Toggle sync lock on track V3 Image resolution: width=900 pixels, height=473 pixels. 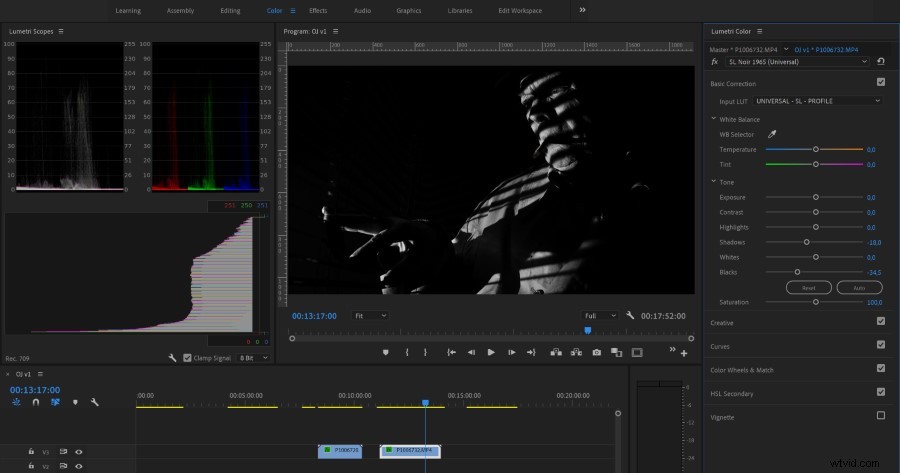tap(63, 452)
